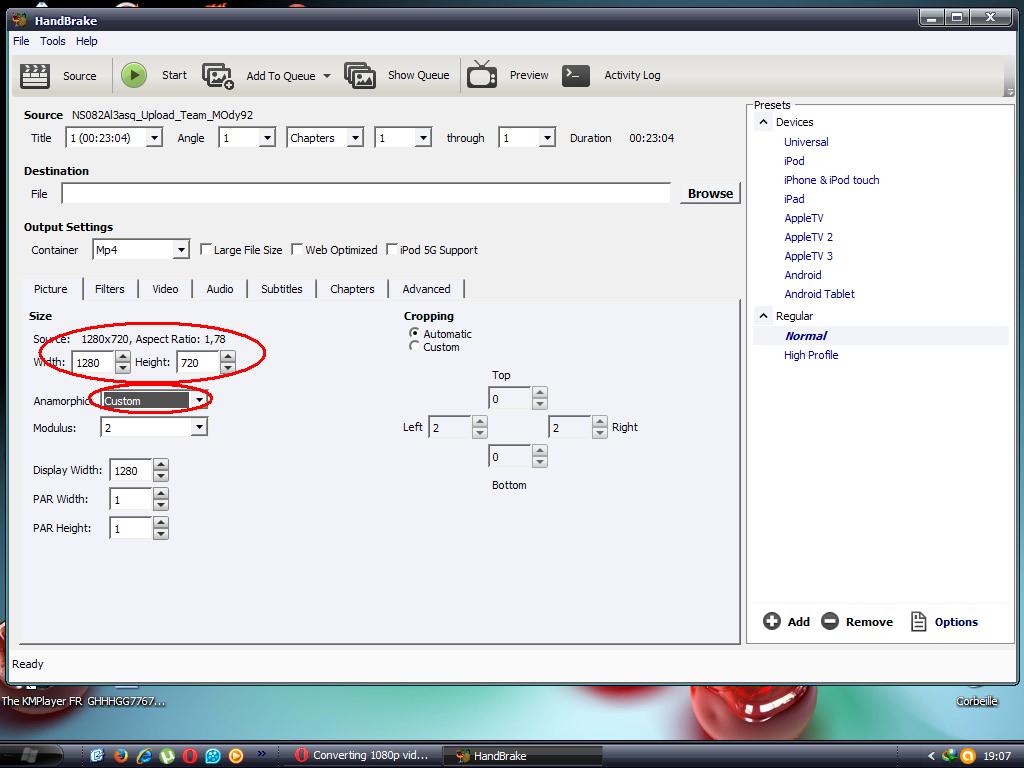The image size is (1024, 768).
Task: Click the Show Queue icon
Action: [x=360, y=76]
